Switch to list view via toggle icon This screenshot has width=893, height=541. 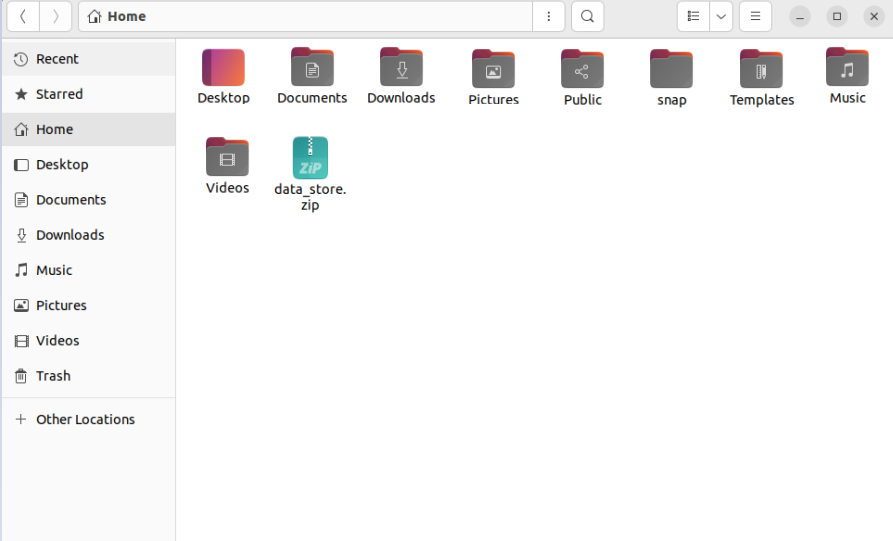tap(693, 17)
